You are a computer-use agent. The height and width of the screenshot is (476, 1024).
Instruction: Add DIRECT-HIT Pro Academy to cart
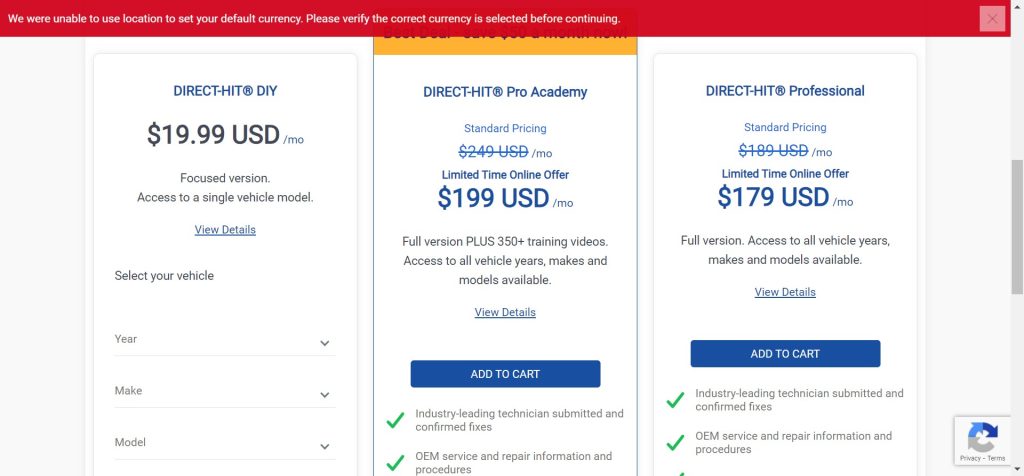(x=505, y=374)
